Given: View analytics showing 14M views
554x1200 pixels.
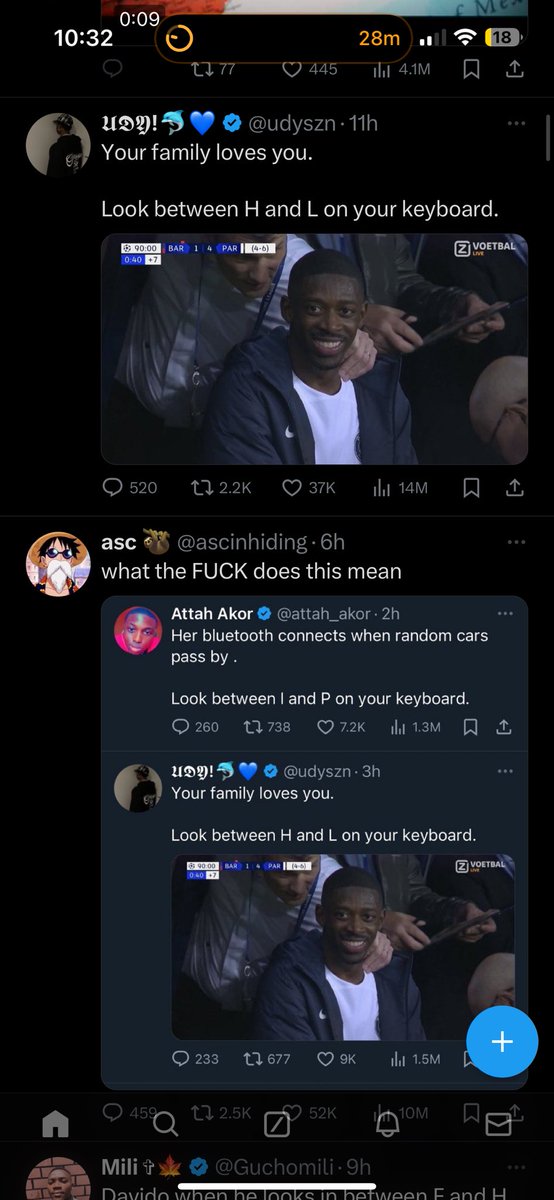Looking at the screenshot, I should 400,488.
